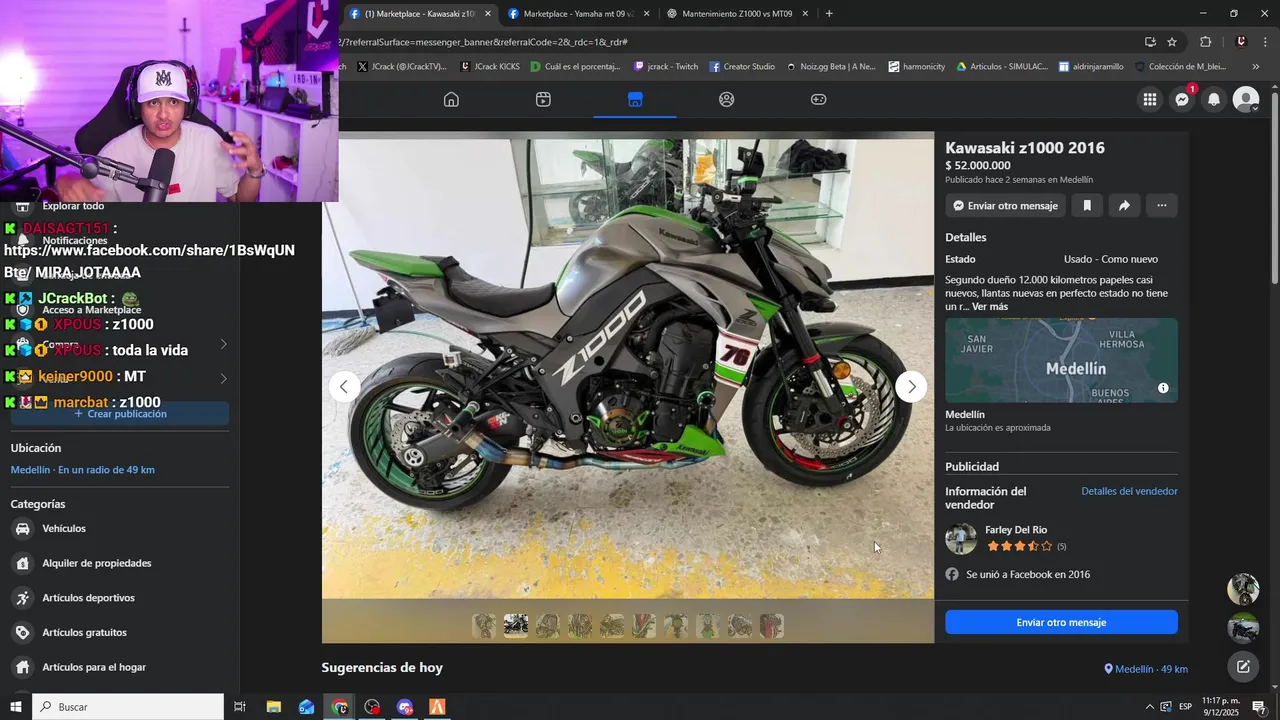Show the next listing photo
The width and height of the screenshot is (1280, 720).
pos(911,387)
